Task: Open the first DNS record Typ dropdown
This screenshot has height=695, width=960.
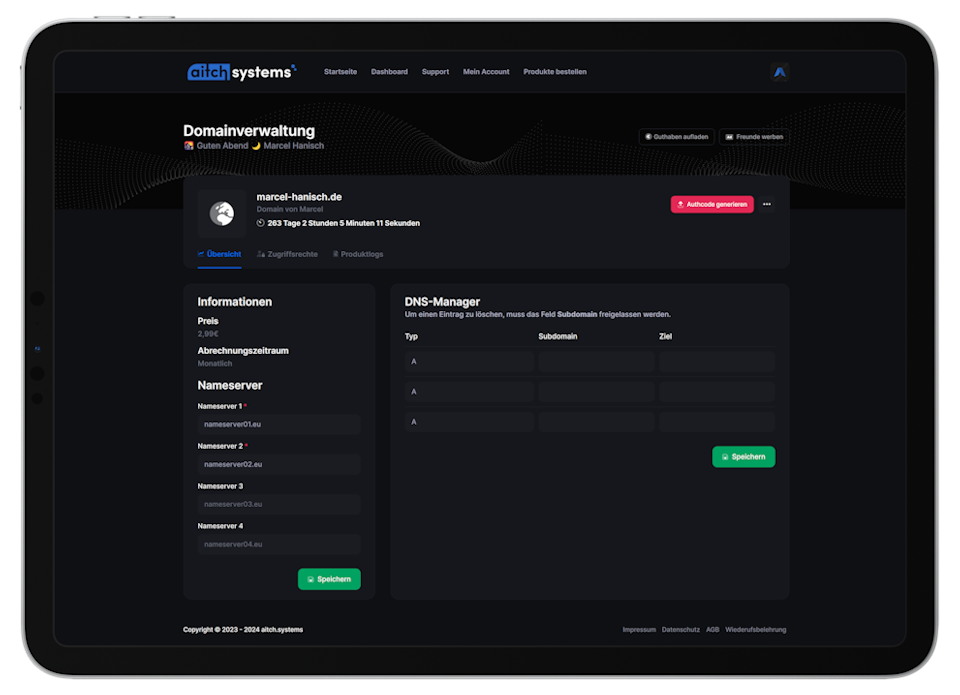Action: tap(469, 361)
